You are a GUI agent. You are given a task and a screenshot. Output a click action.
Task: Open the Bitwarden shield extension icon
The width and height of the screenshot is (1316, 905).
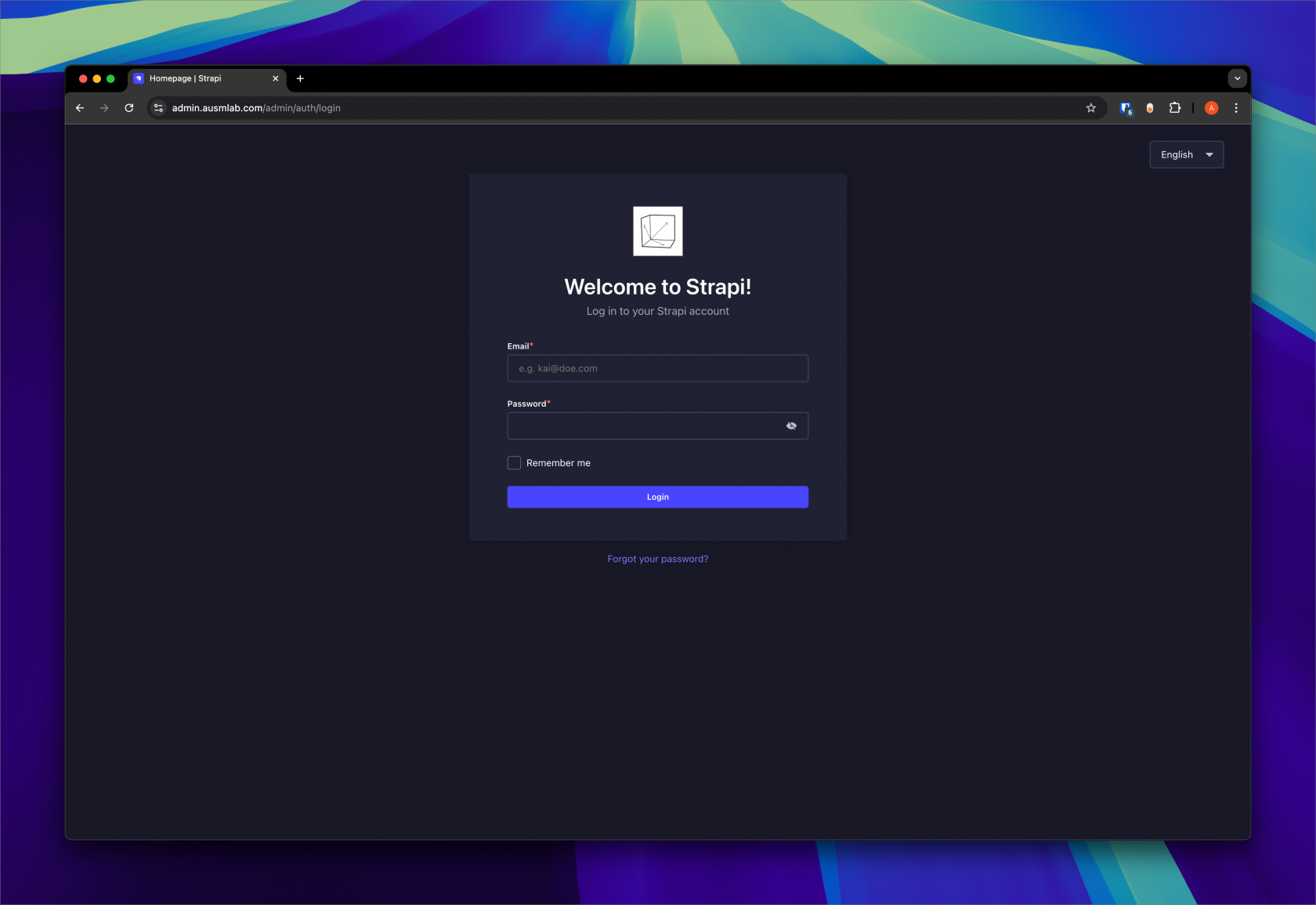click(x=1126, y=108)
